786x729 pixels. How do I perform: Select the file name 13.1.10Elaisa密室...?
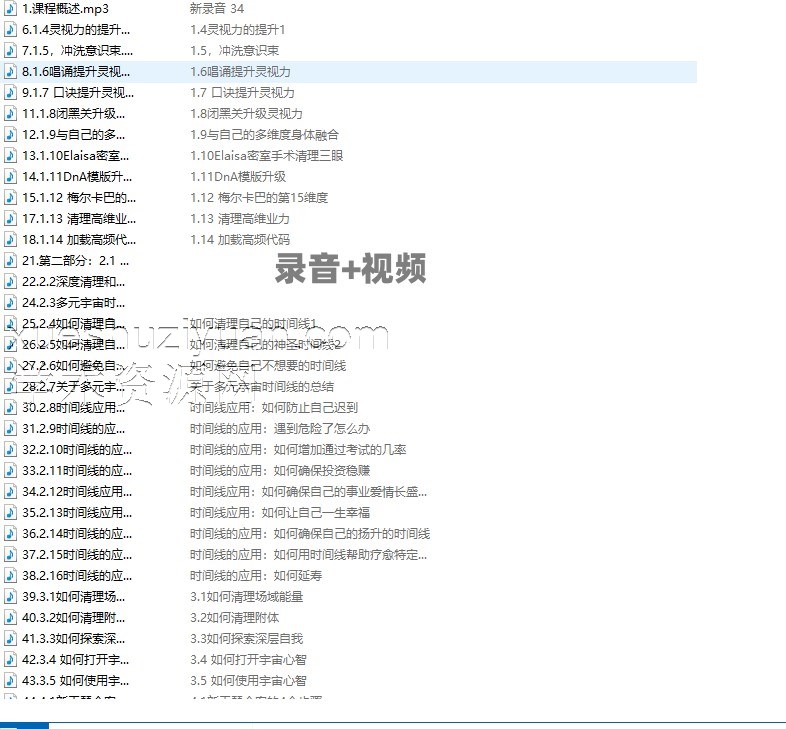tap(75, 156)
